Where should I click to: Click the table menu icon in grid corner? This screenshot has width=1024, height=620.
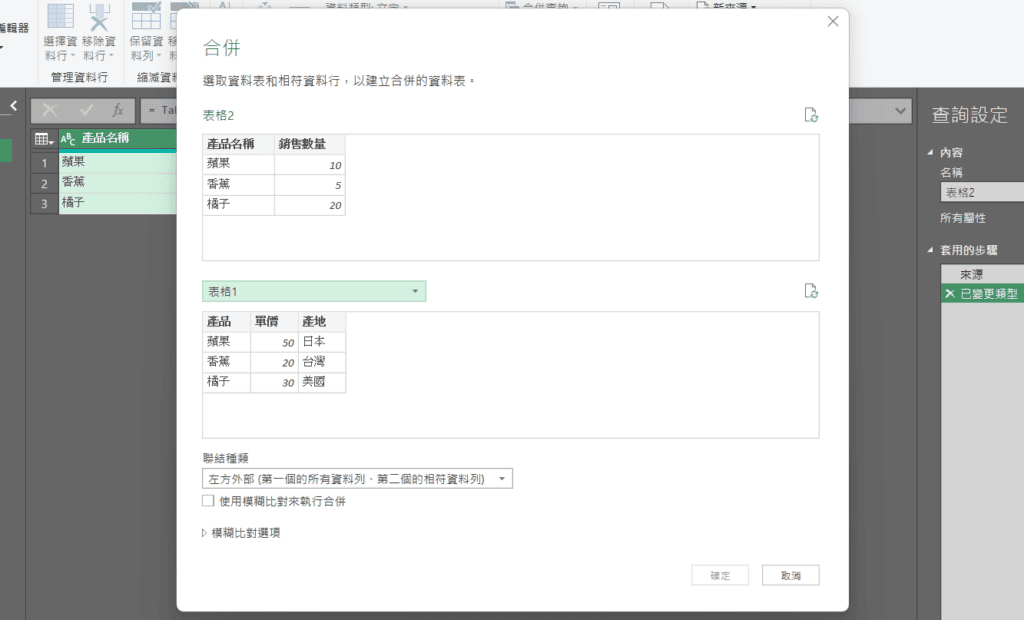tap(43, 139)
